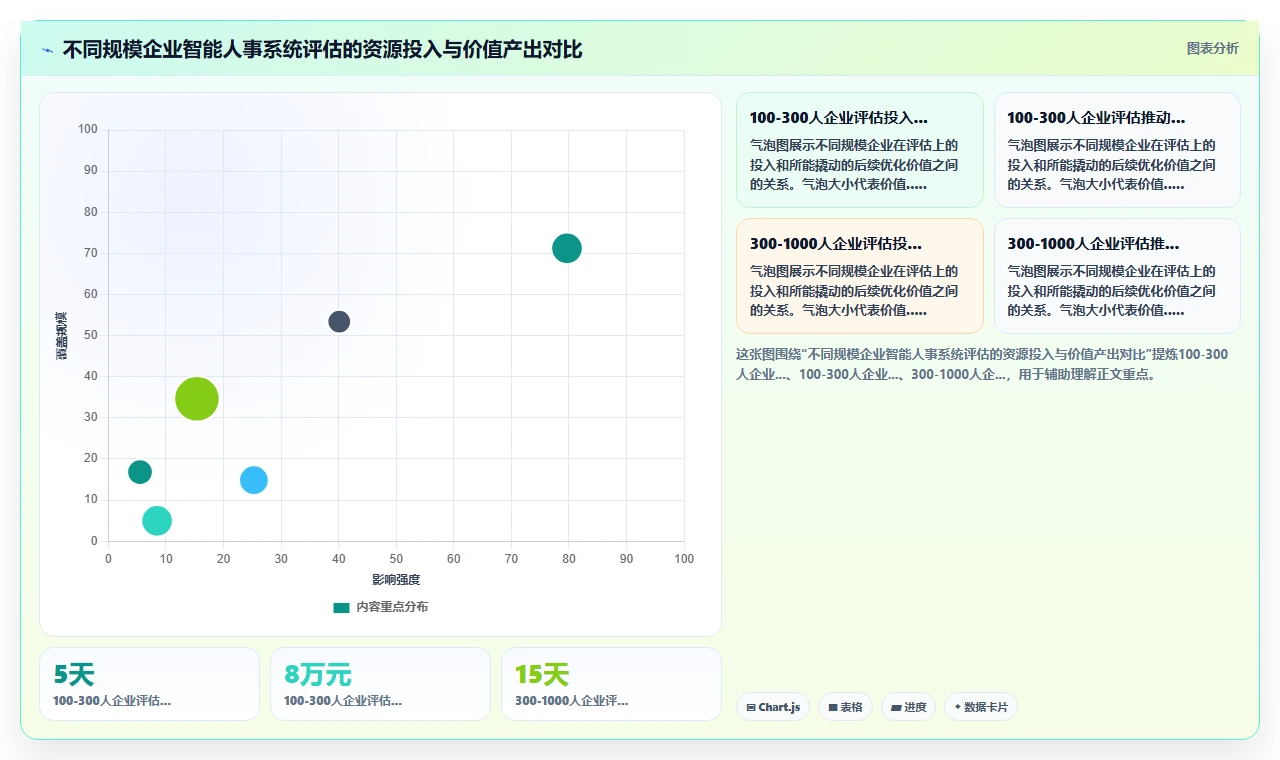The height and width of the screenshot is (760, 1280).
Task: Click the 内容重点分布 legend label
Action: [392, 607]
